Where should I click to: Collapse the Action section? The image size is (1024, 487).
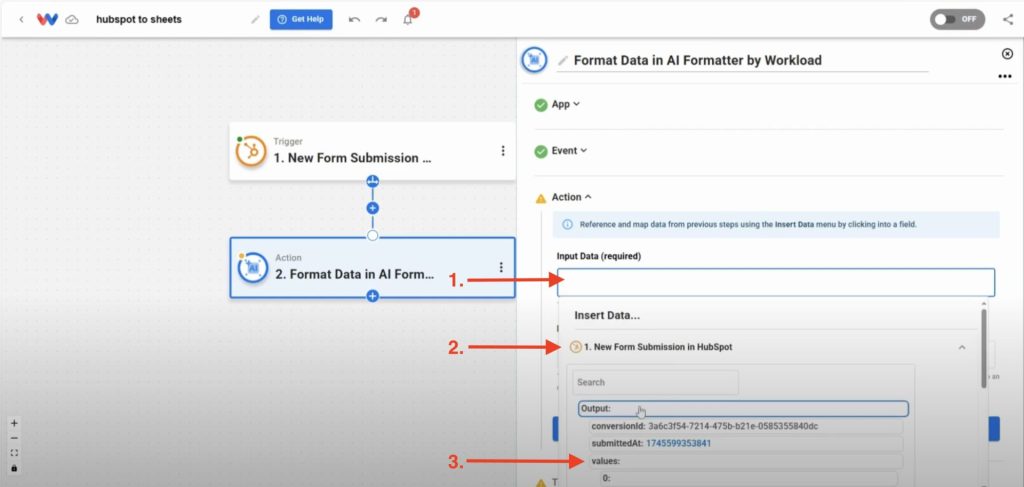[572, 197]
